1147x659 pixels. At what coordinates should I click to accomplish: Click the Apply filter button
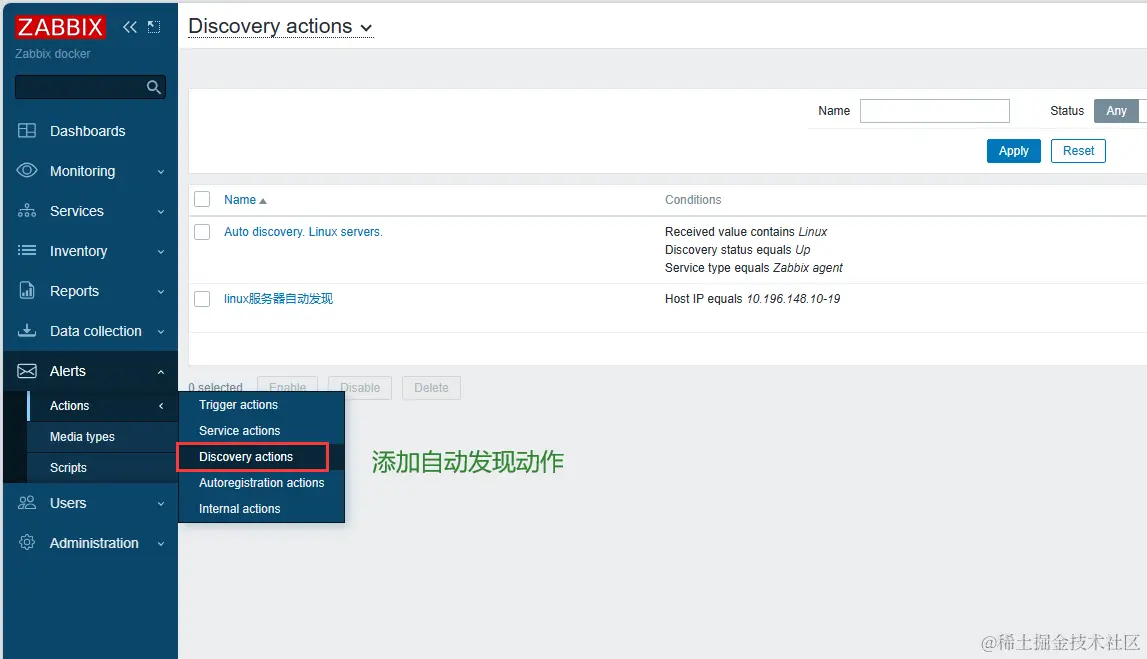click(1013, 151)
